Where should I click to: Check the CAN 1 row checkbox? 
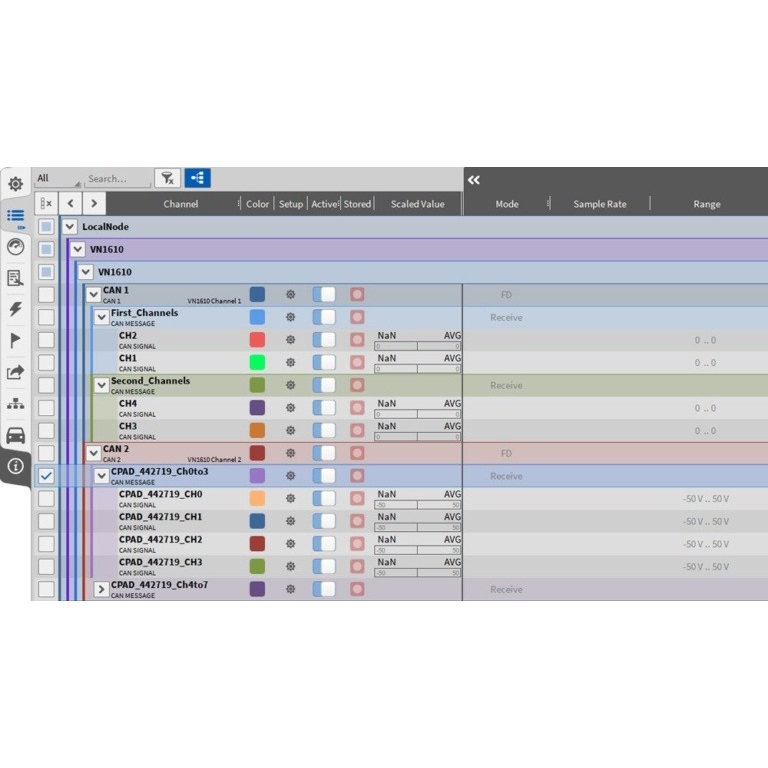pos(46,294)
